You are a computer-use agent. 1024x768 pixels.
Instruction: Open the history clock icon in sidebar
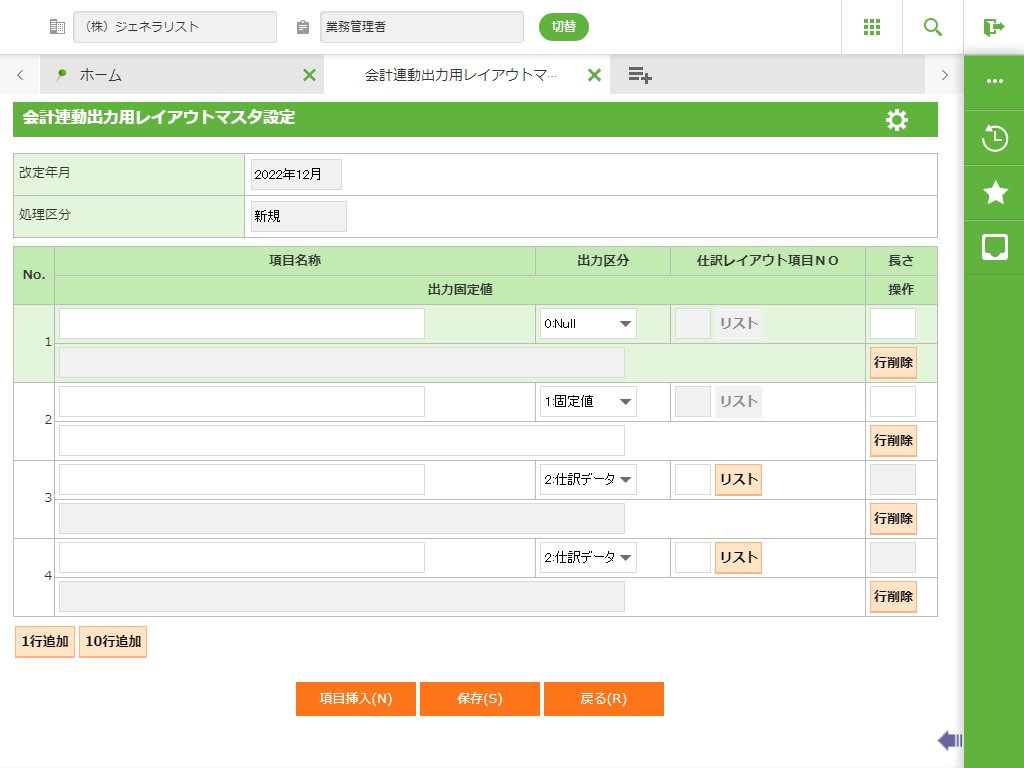995,138
